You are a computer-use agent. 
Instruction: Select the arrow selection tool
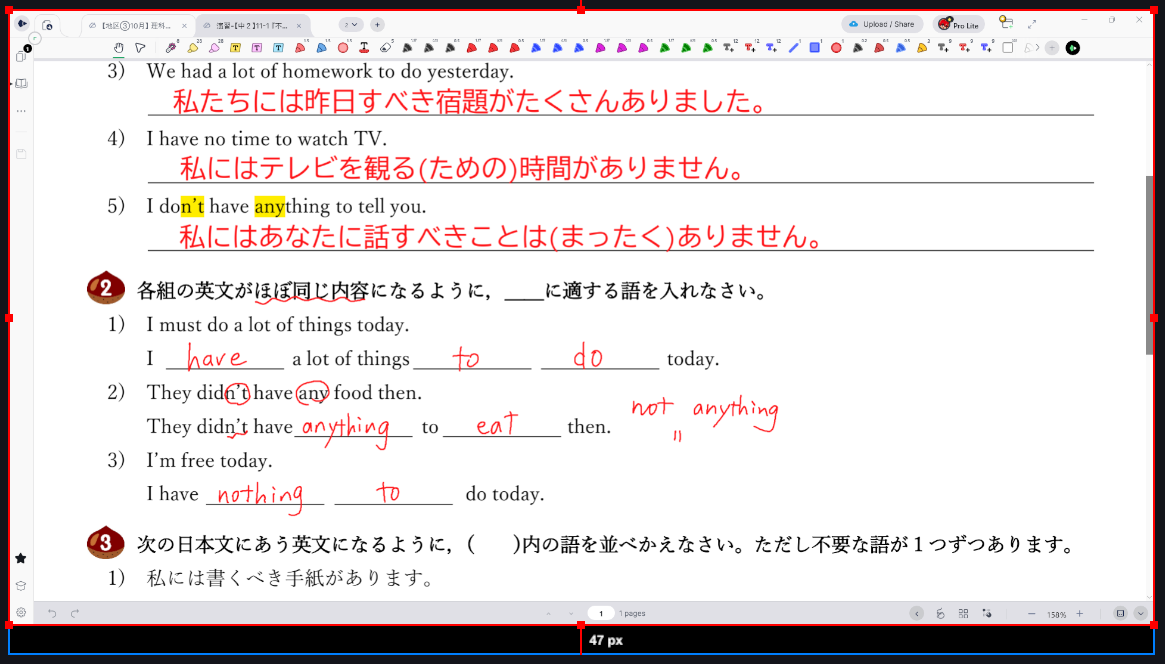(x=140, y=47)
